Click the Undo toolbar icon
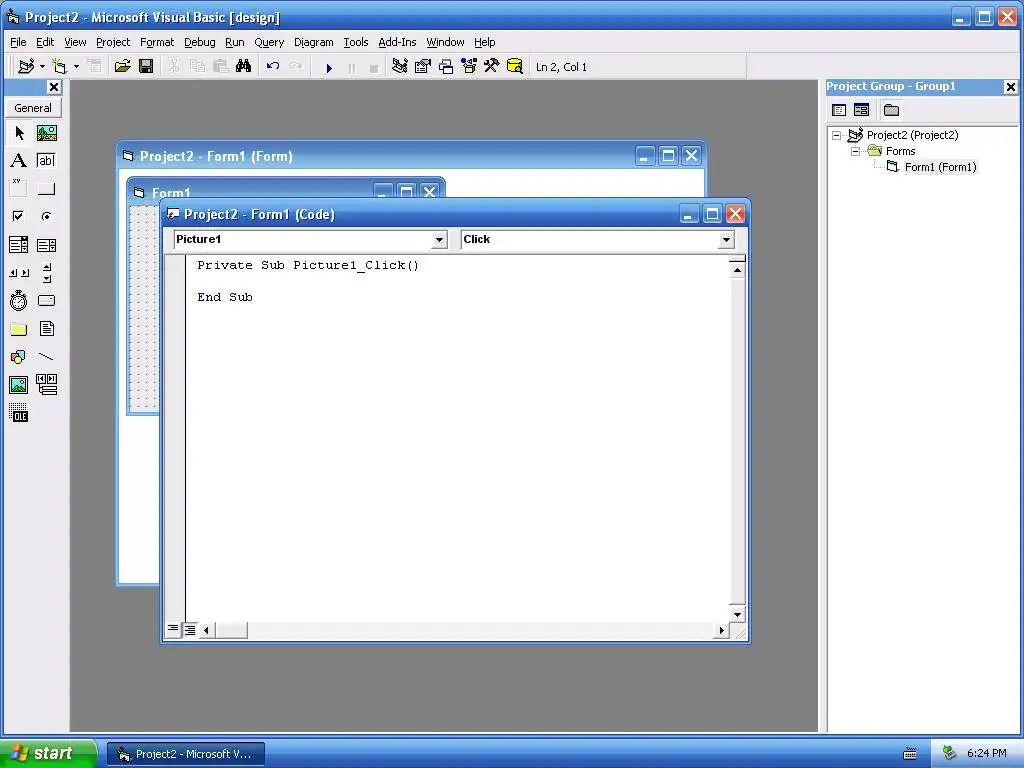Screen dimensions: 1024x768 point(273,67)
